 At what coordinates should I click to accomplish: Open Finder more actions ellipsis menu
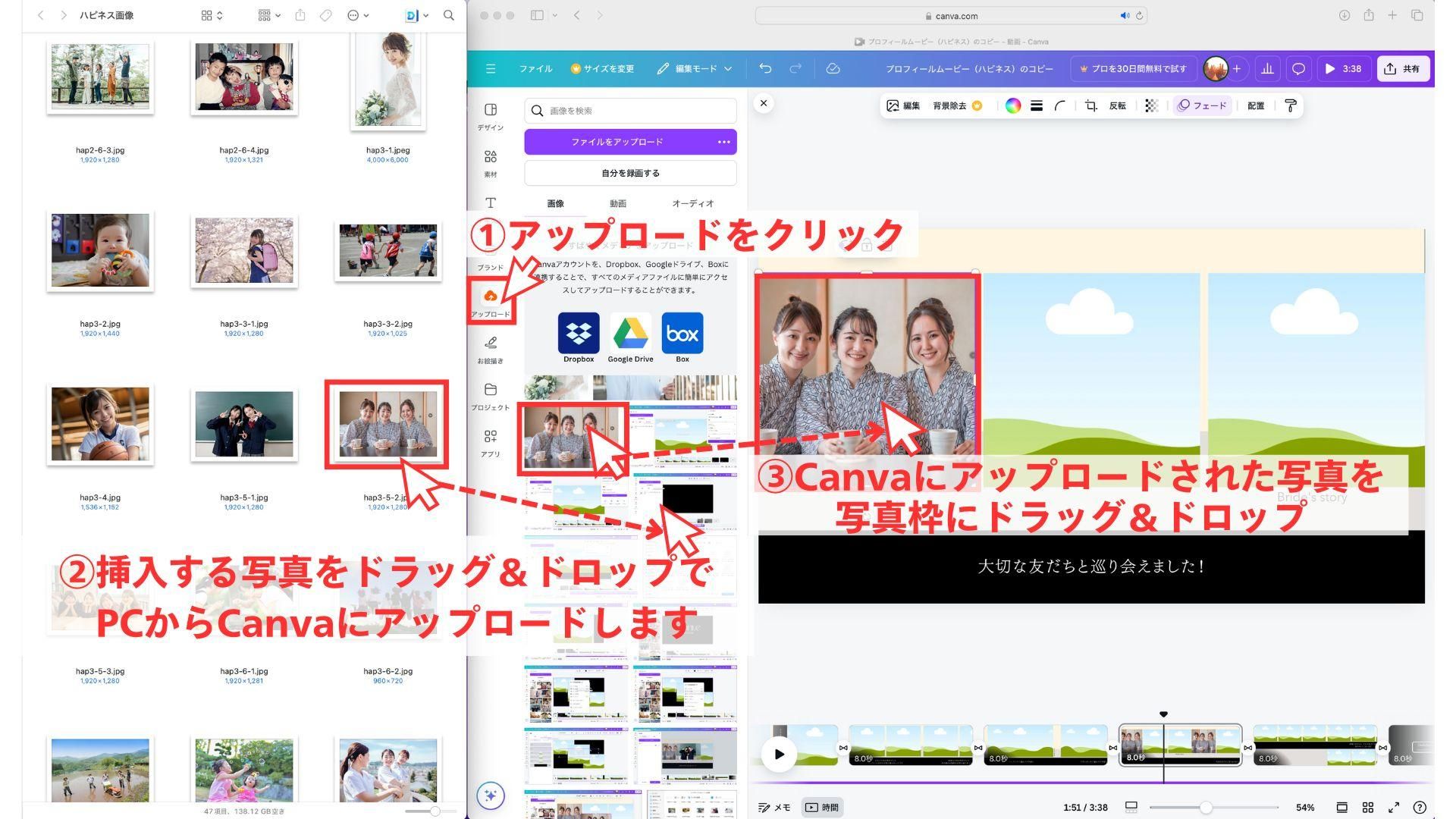358,15
